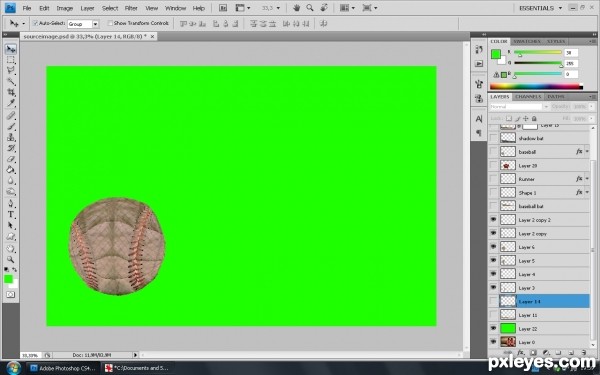Open the Filter menu
Image resolution: width=600 pixels, height=375 pixels.
pyautogui.click(x=131, y=8)
